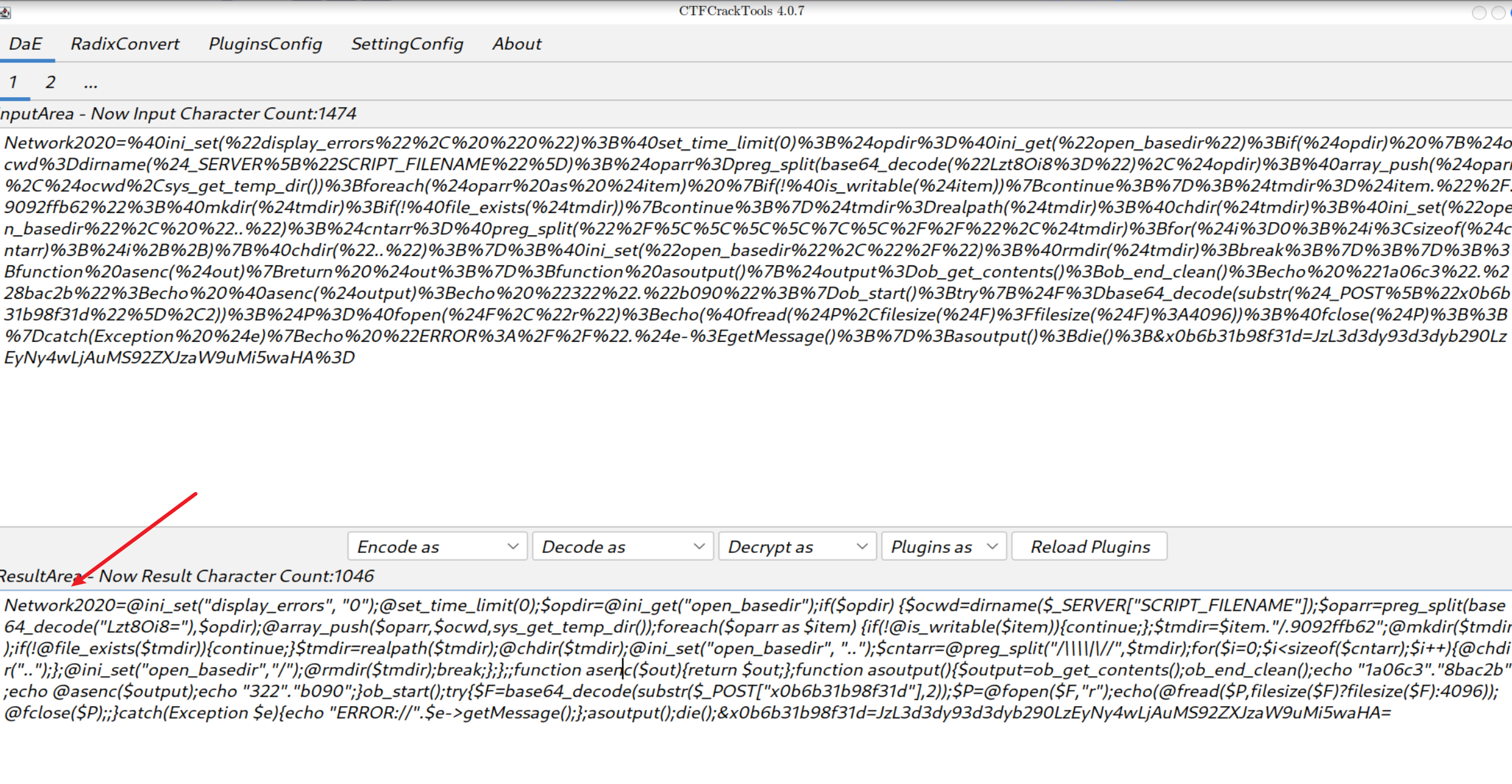The image size is (1512, 784).
Task: Click the Java app icon in title bar
Action: [5, 12]
